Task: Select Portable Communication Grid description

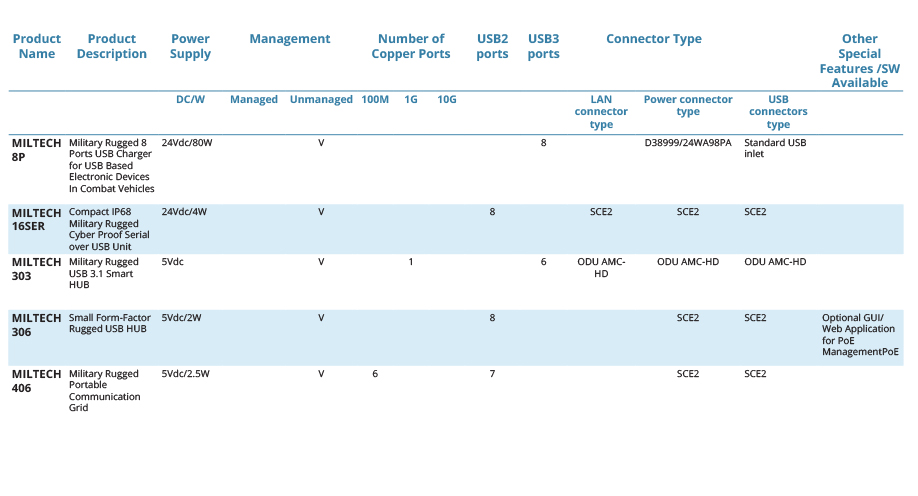Action: 104,391
